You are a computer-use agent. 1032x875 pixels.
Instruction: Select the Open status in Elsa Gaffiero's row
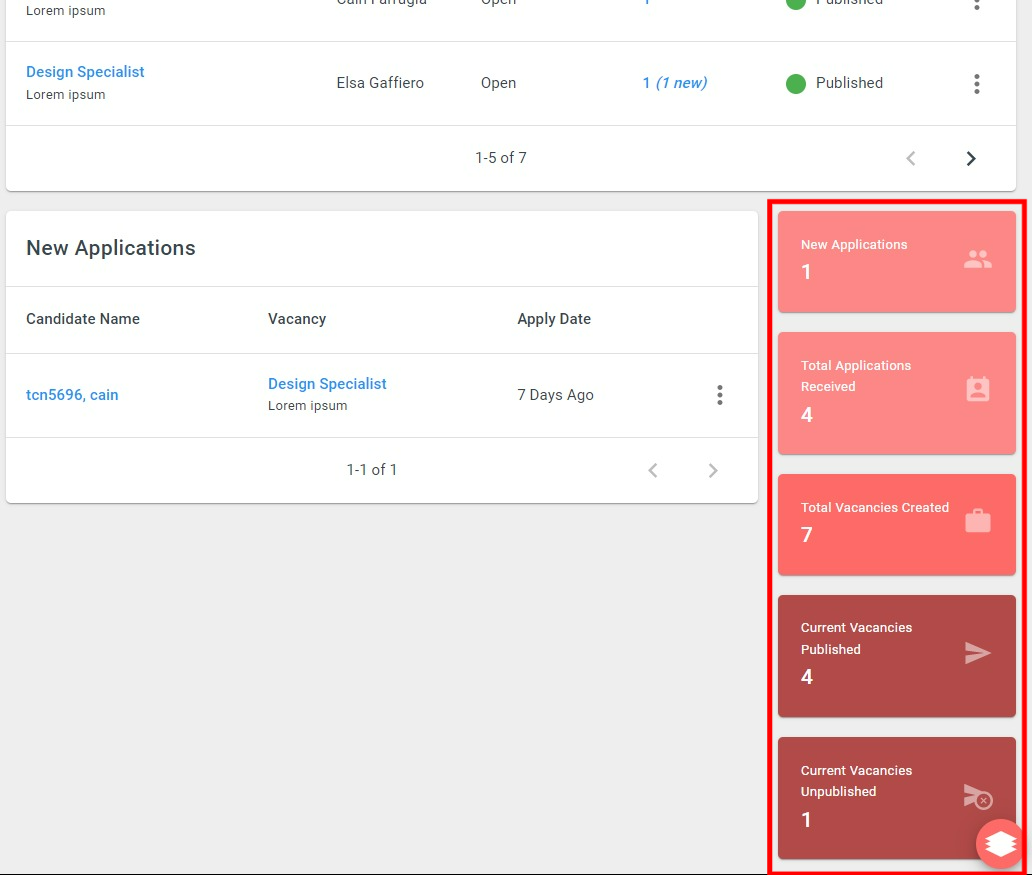point(498,84)
